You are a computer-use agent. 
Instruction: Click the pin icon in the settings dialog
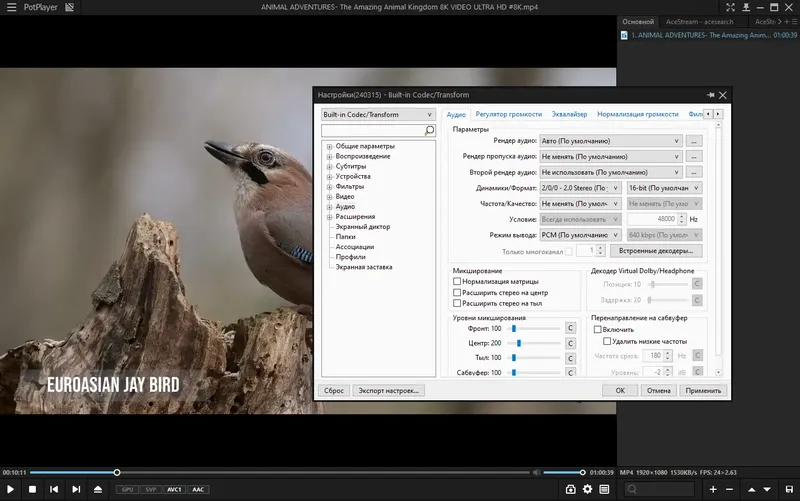coord(710,94)
